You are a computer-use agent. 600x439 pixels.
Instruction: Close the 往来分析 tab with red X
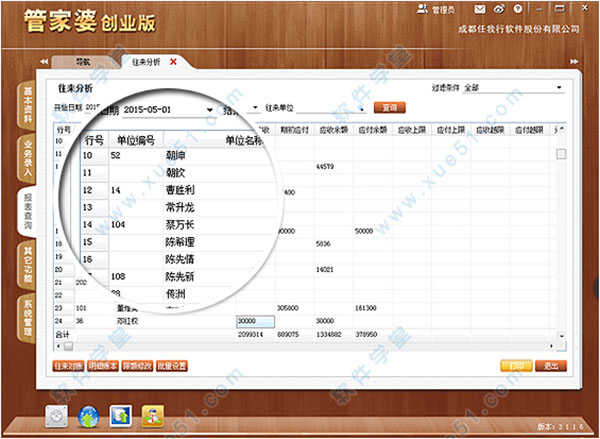(173, 61)
